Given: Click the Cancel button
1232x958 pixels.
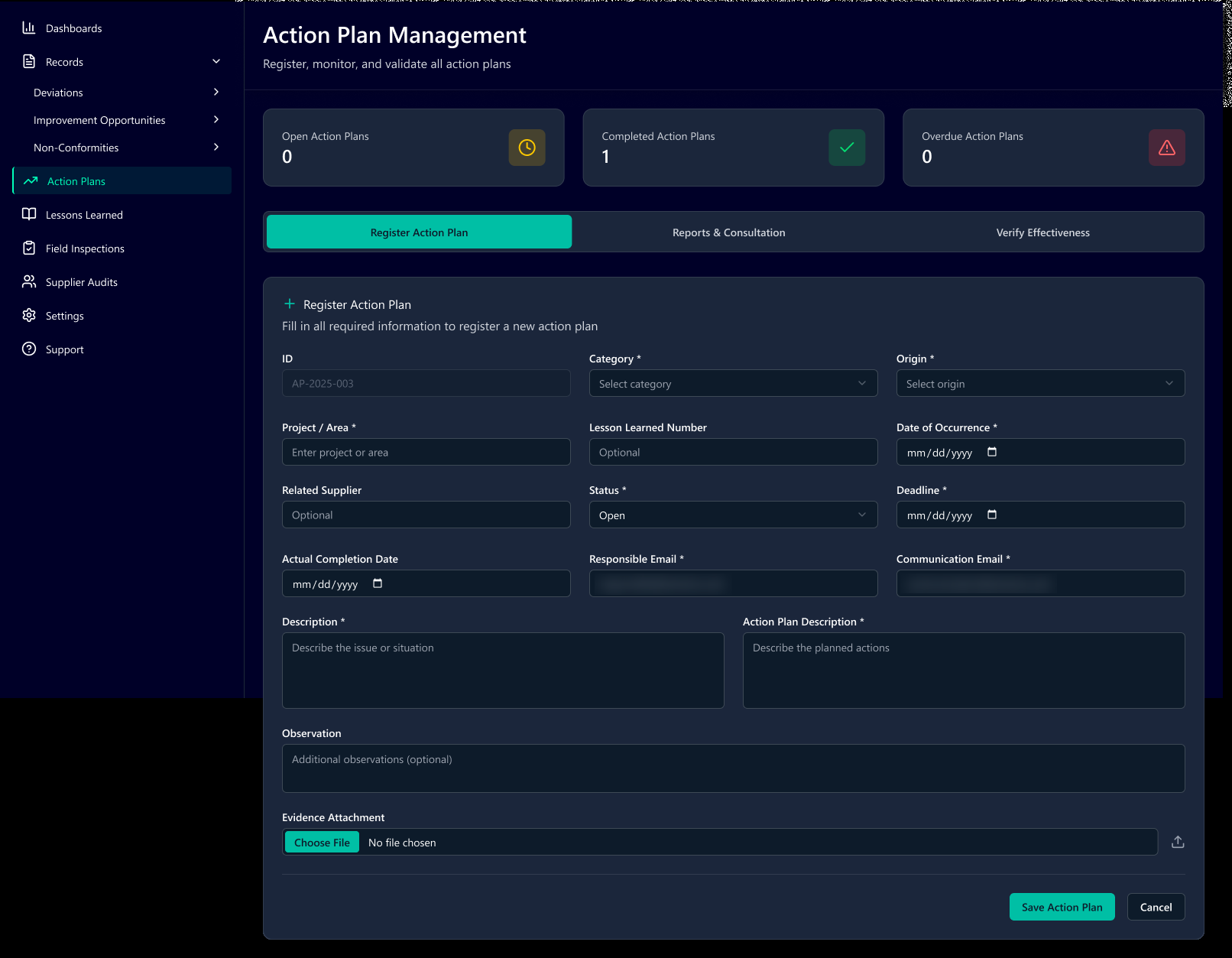Looking at the screenshot, I should tap(1156, 907).
